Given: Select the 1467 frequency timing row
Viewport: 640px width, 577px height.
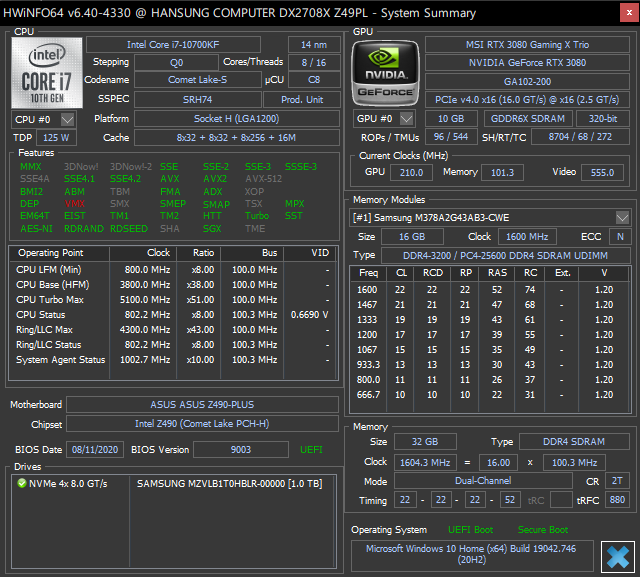Looking at the screenshot, I should (x=490, y=304).
